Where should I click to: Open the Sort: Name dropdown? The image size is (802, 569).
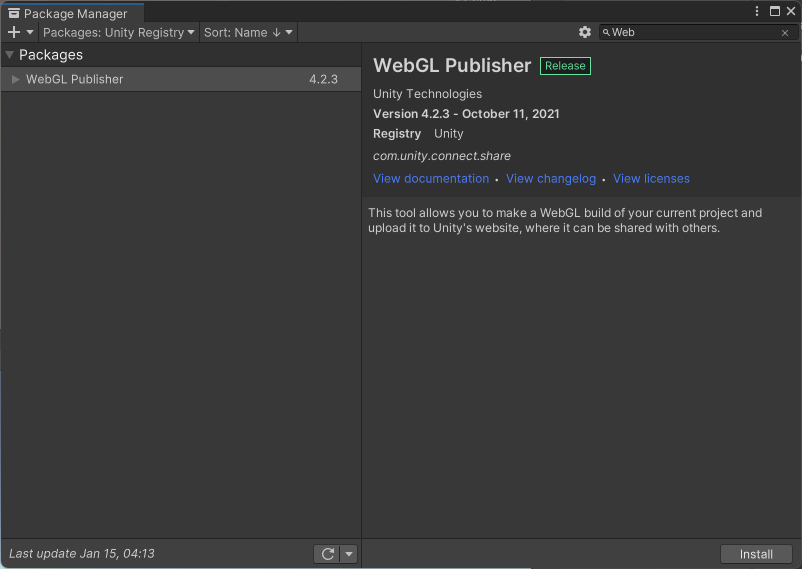[248, 32]
